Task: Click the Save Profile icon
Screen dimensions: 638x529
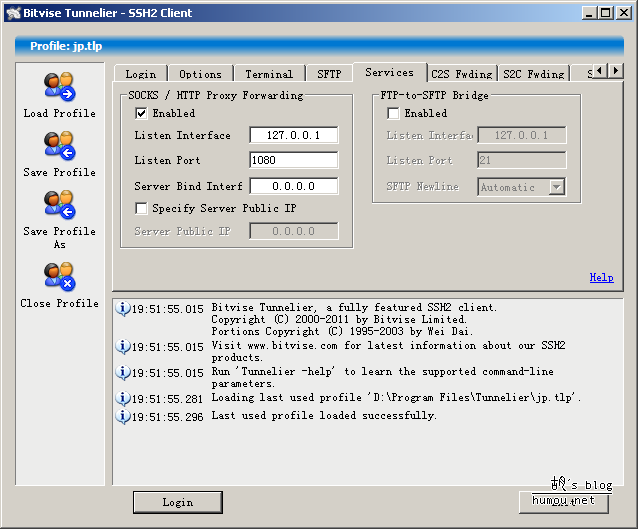Action: point(60,146)
